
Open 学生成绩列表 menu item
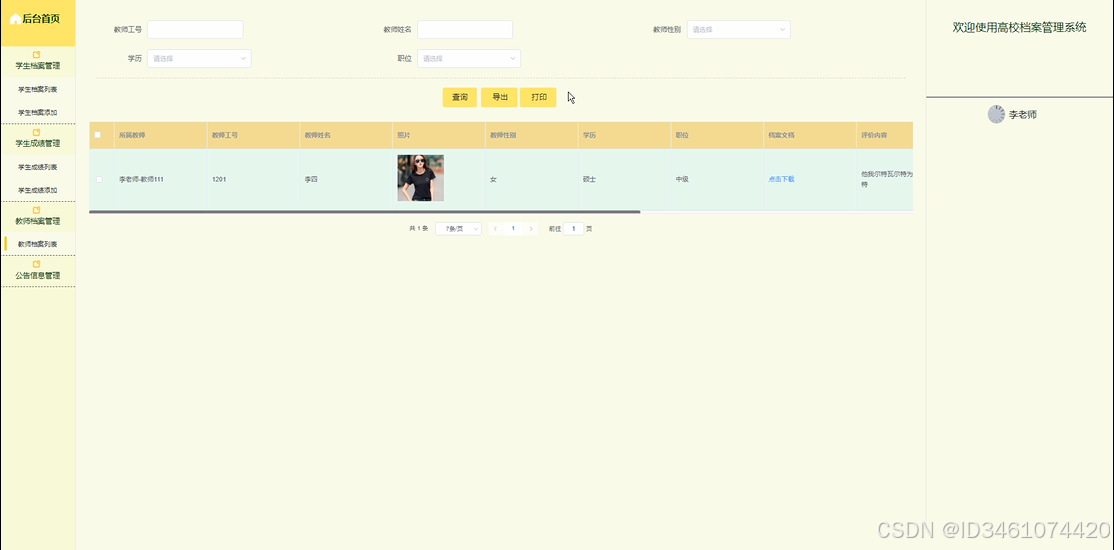click(38, 167)
